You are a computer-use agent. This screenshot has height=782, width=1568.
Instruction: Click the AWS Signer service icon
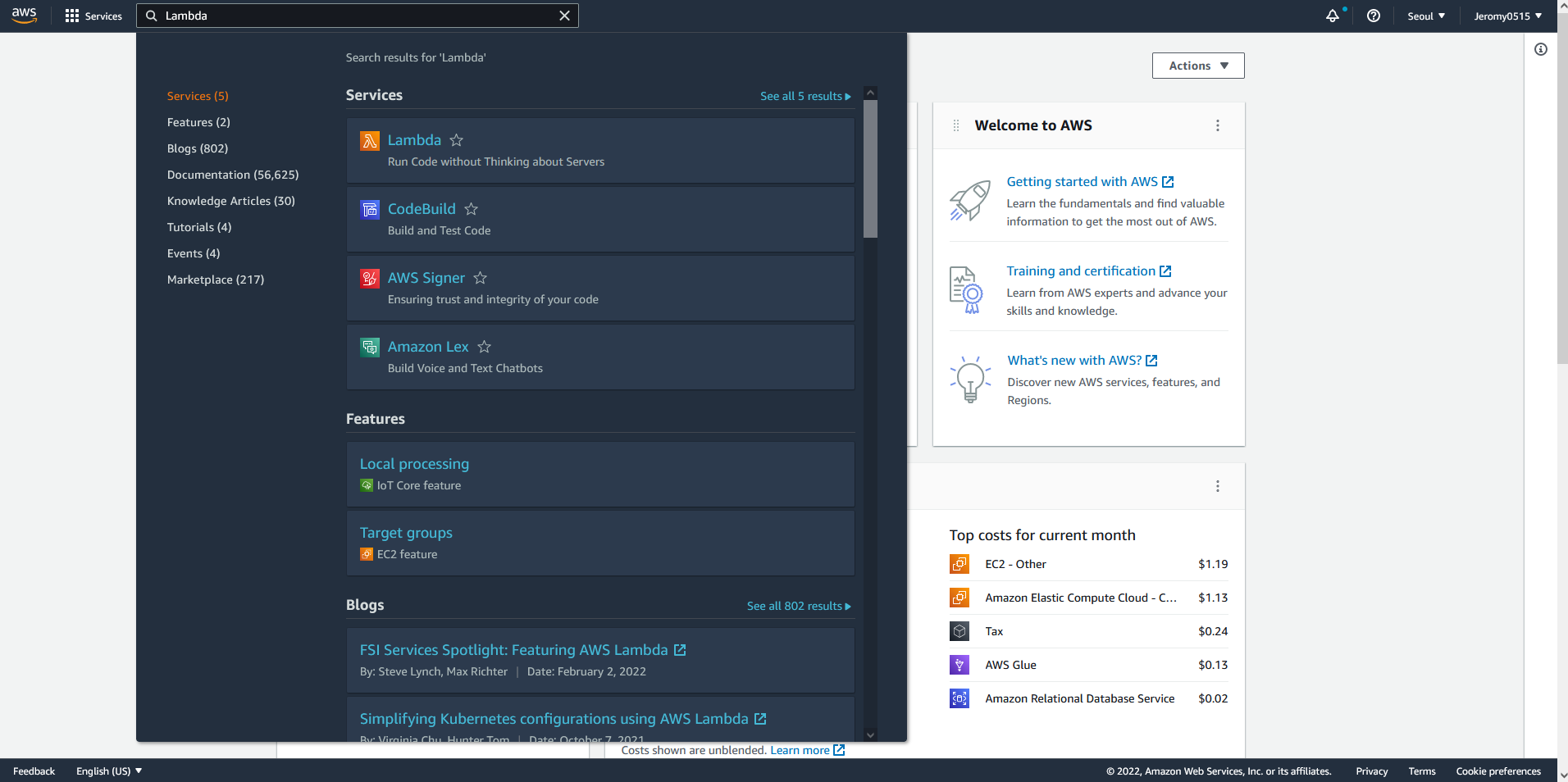[370, 279]
